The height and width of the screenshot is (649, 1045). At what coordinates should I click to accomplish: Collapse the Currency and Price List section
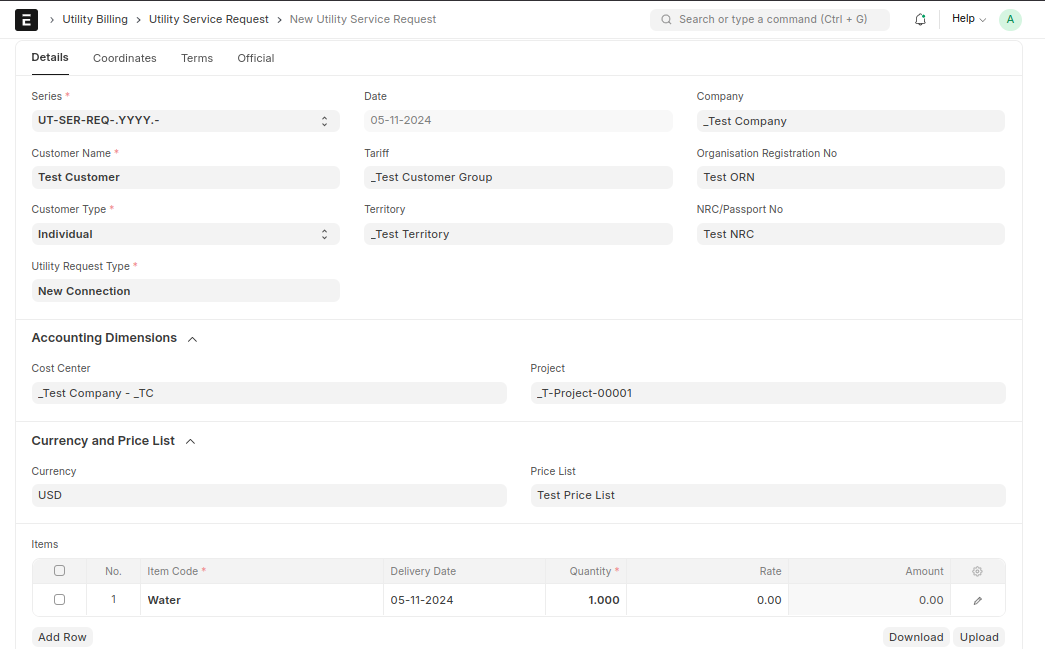pos(191,442)
